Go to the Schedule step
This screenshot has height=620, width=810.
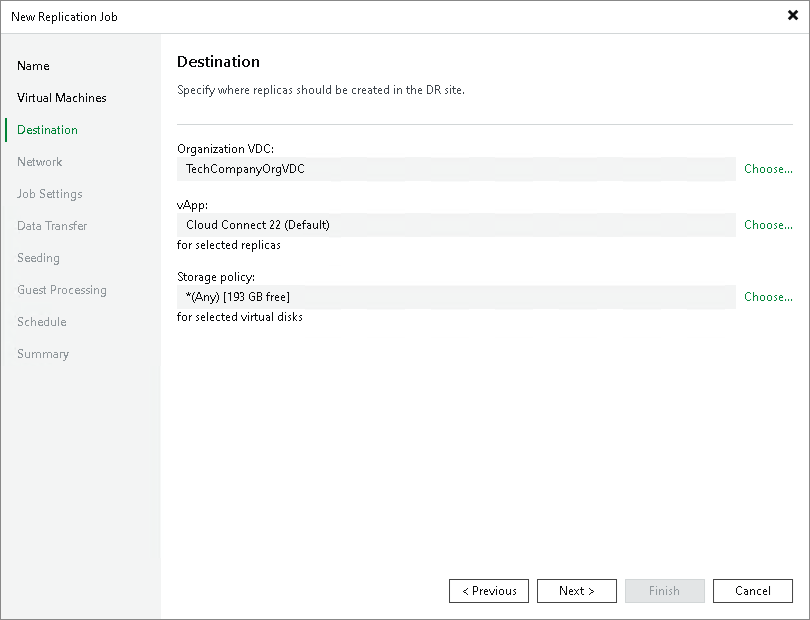coord(41,321)
